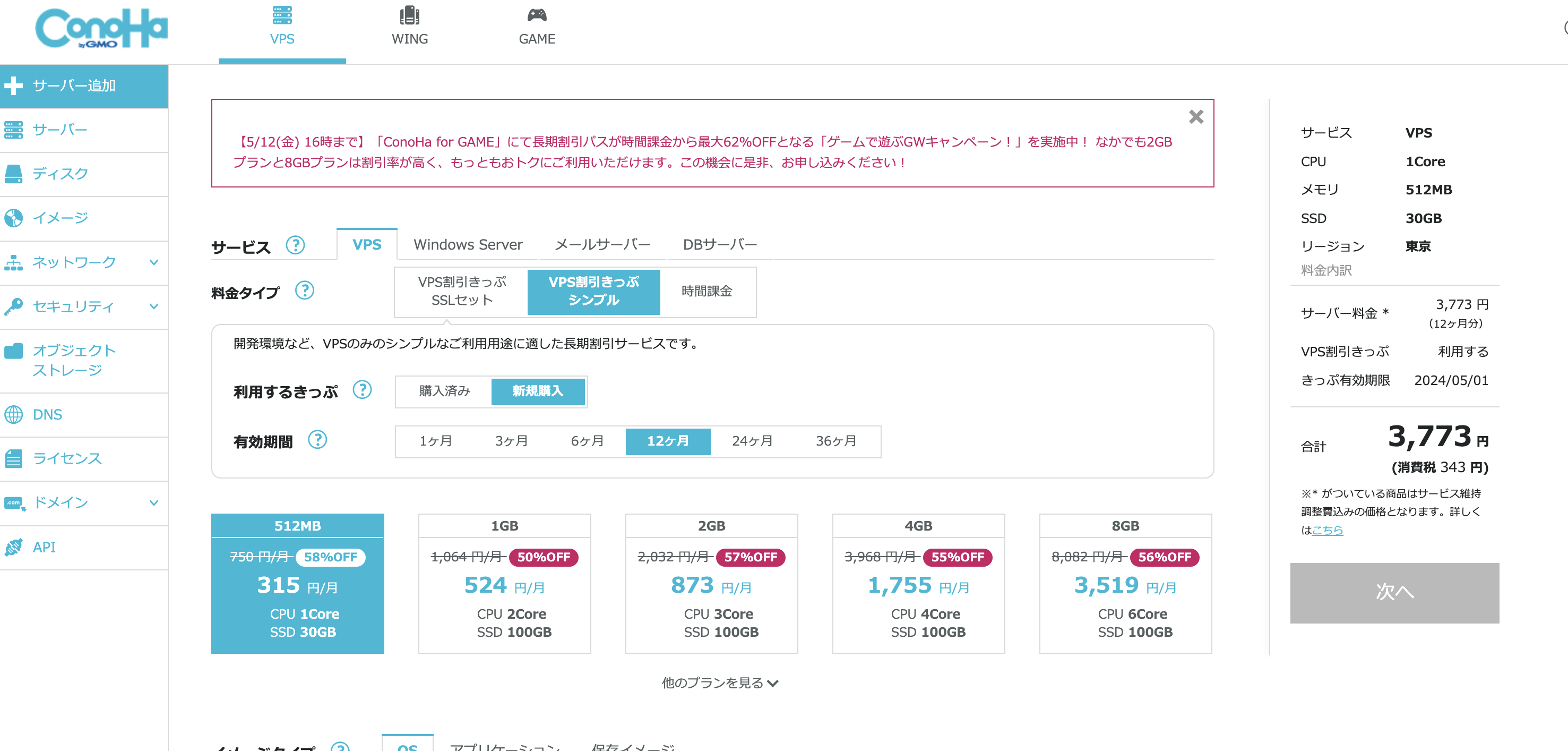Expand the セキュリティ sidebar menu

click(153, 306)
